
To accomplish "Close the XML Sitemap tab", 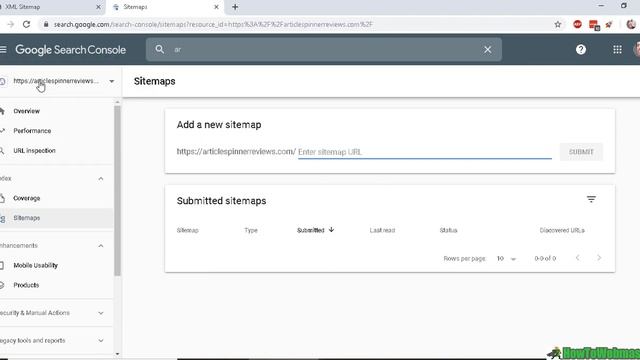I will click(x=98, y=7).
